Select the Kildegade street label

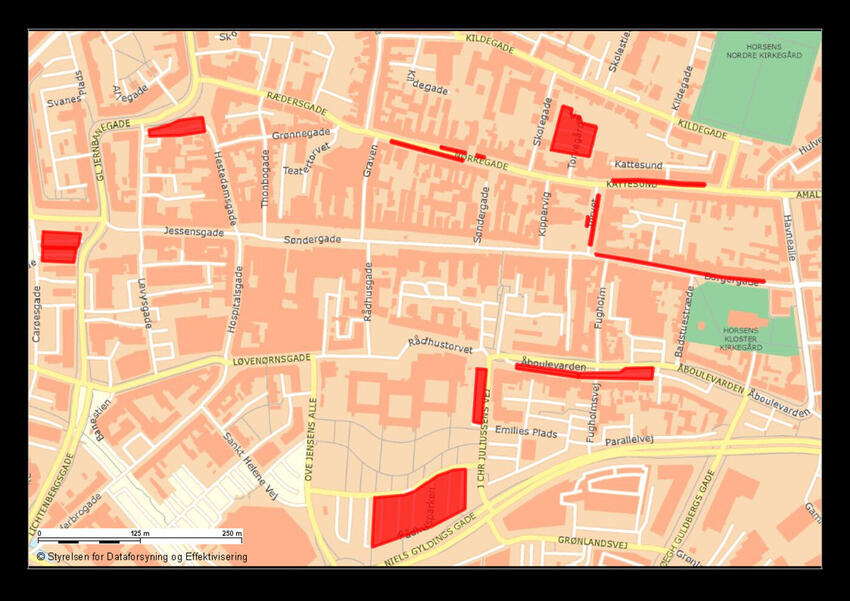tap(491, 44)
